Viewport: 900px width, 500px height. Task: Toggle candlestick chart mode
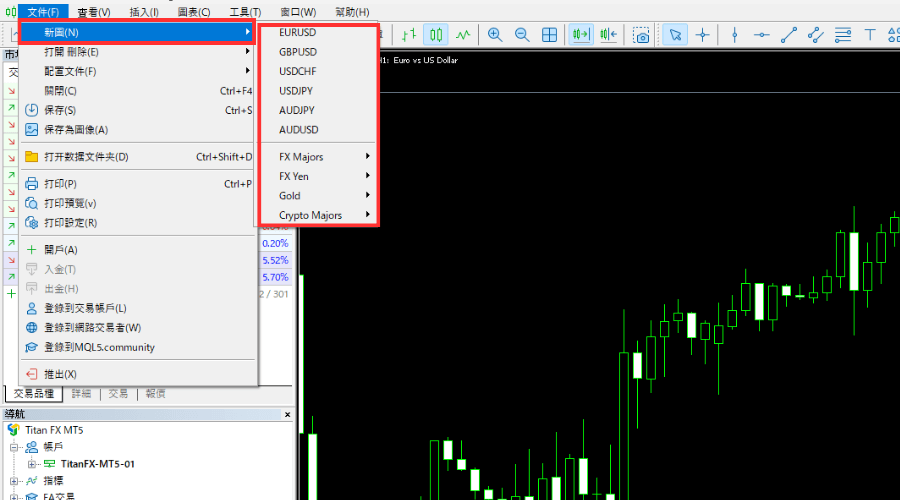(x=435, y=35)
